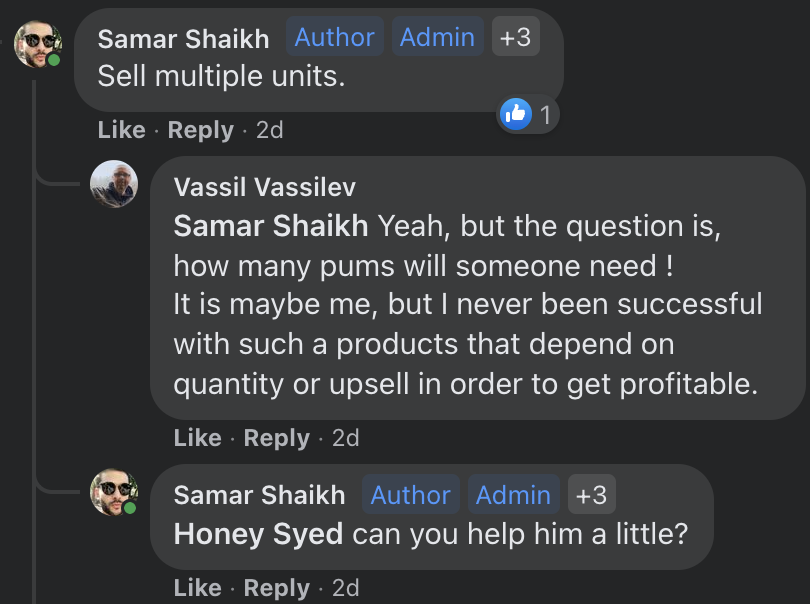Click the Samar Shaikh mention inside Vassil's comment
This screenshot has height=604, width=810.
[x=271, y=226]
